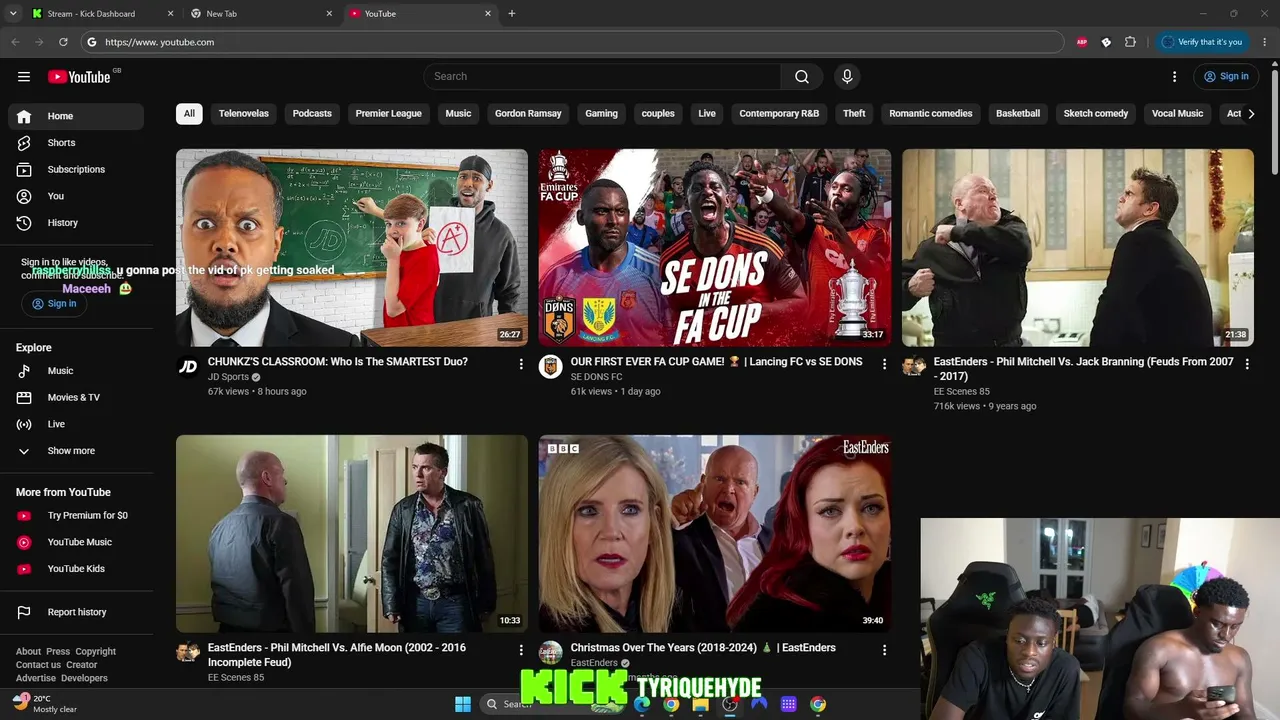Image resolution: width=1280 pixels, height=720 pixels.
Task: Play the CHUNKZ'S CLASSROOM video thumbnail
Action: tap(352, 248)
